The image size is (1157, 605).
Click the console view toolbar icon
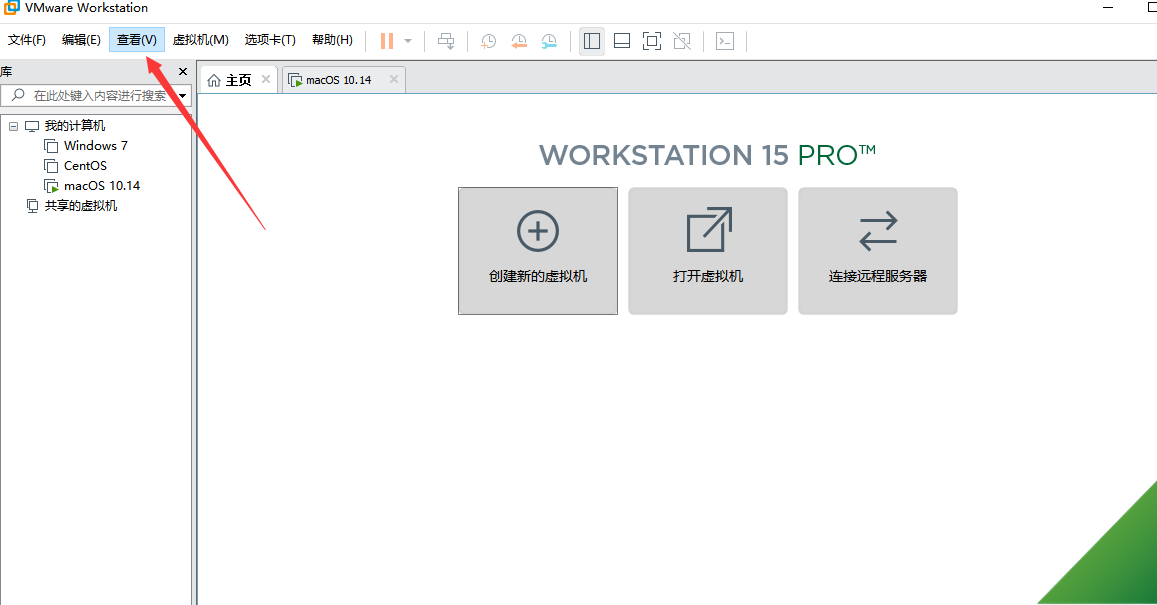(725, 41)
